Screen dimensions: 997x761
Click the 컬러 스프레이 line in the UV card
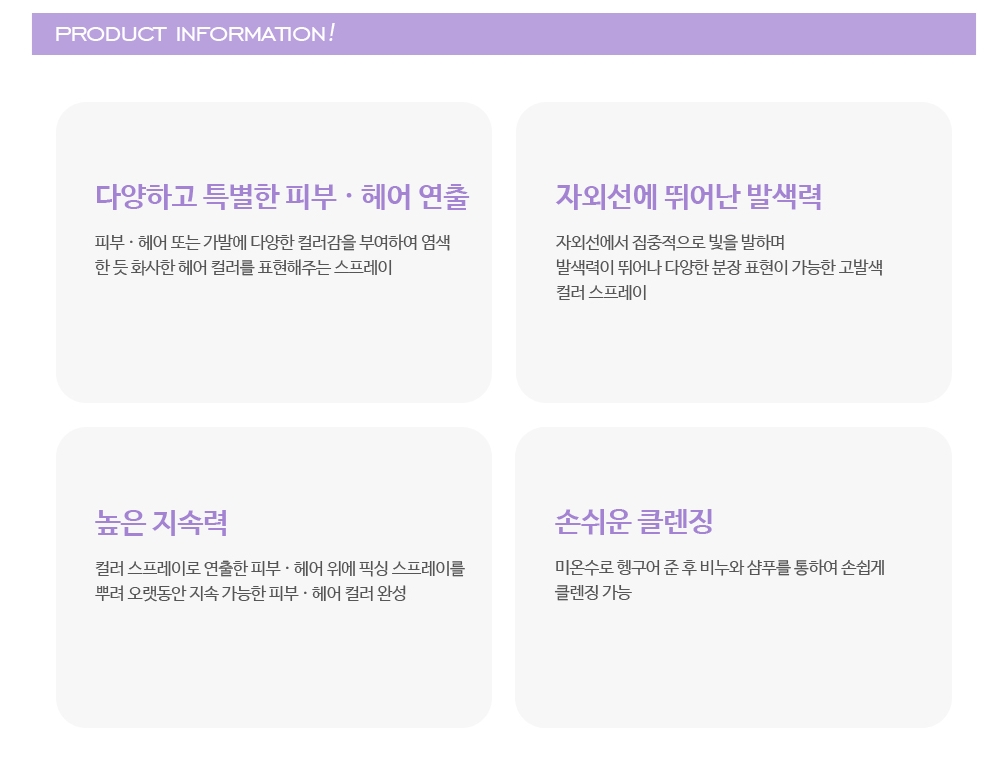[601, 293]
